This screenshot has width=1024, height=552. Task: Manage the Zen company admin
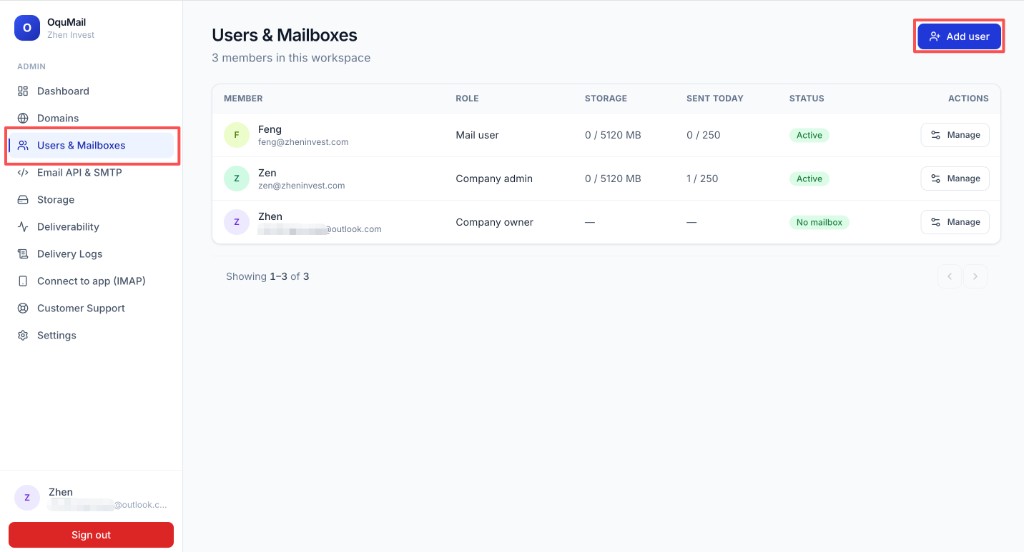(955, 178)
